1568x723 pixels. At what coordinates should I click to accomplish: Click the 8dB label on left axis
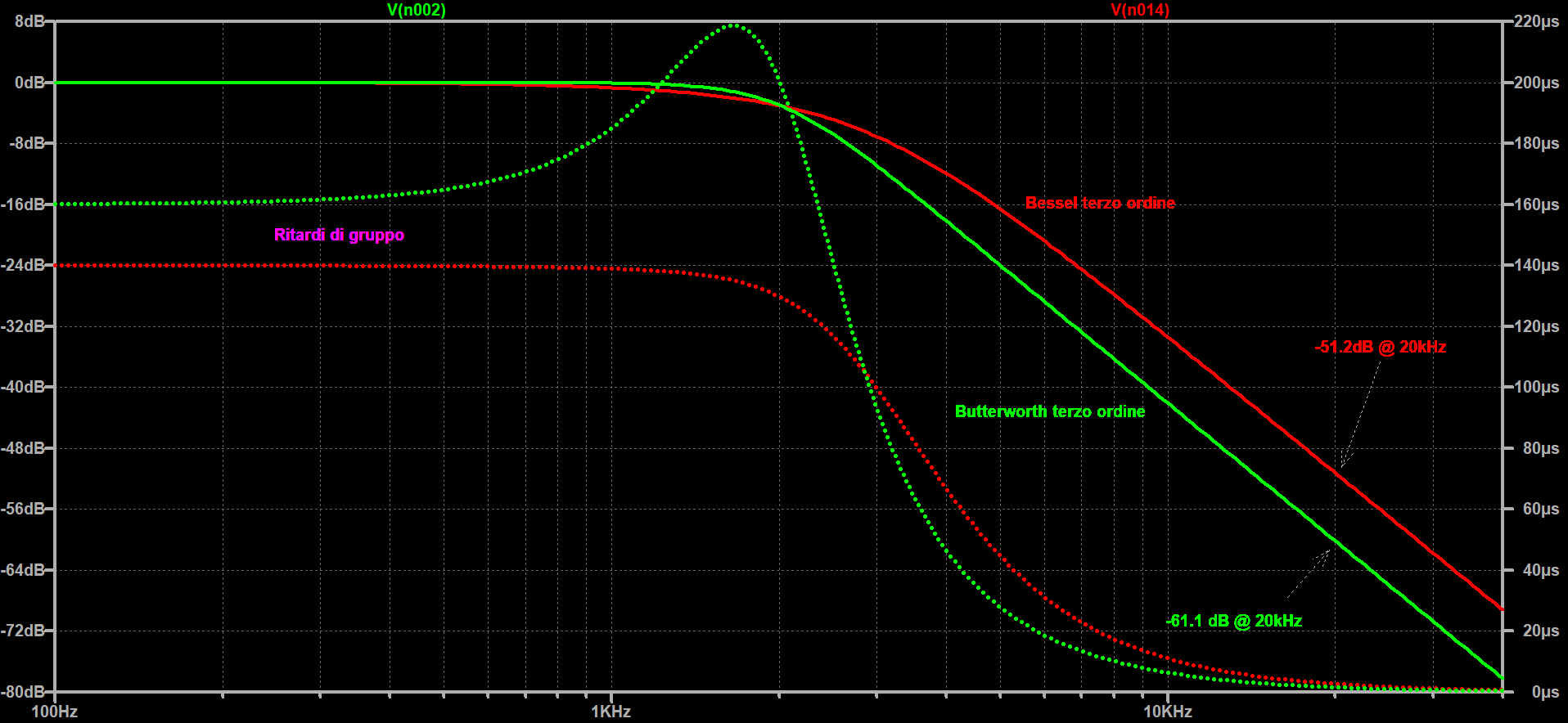(29, 22)
